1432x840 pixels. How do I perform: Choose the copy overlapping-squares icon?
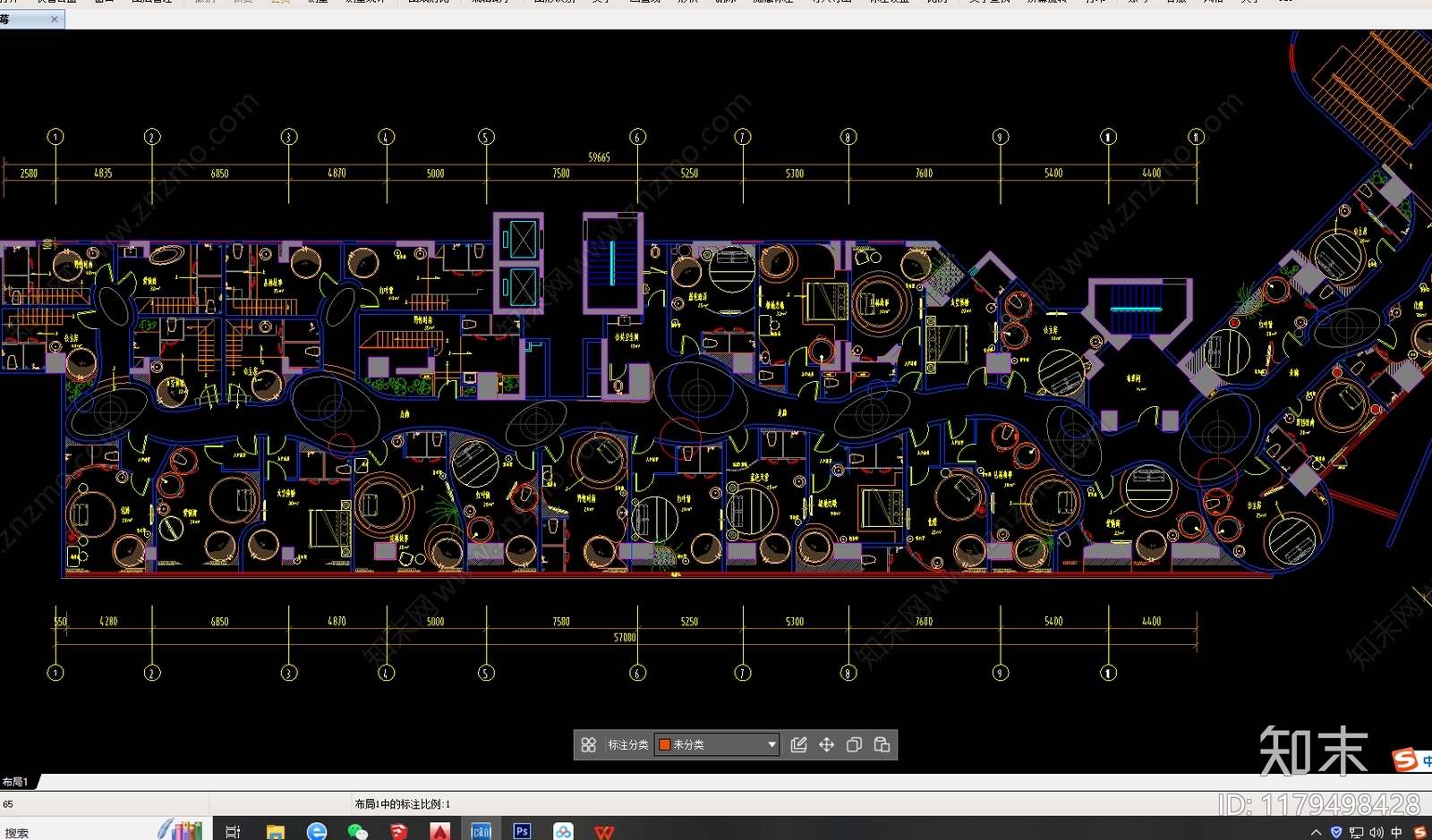click(854, 744)
